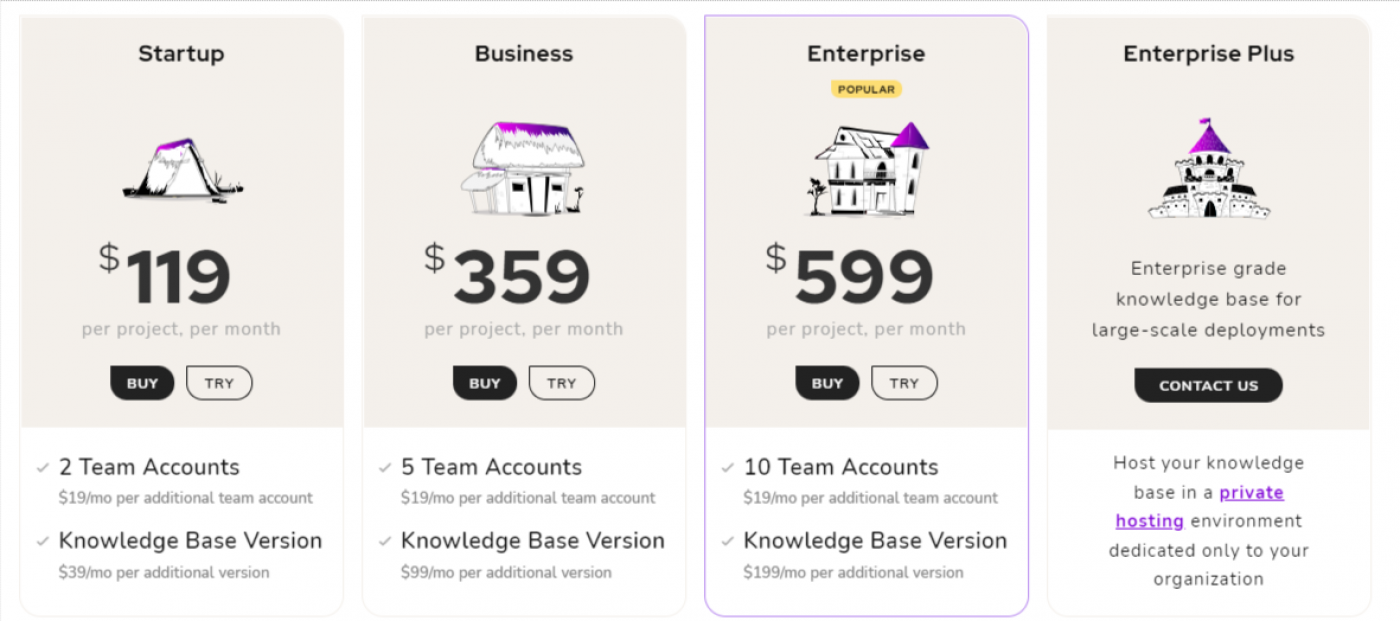Click the Enterprise Plus castle illustration

pyautogui.click(x=1208, y=168)
